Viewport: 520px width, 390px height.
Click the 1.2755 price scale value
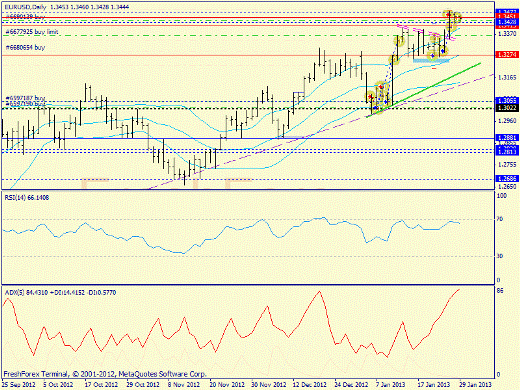(507, 164)
